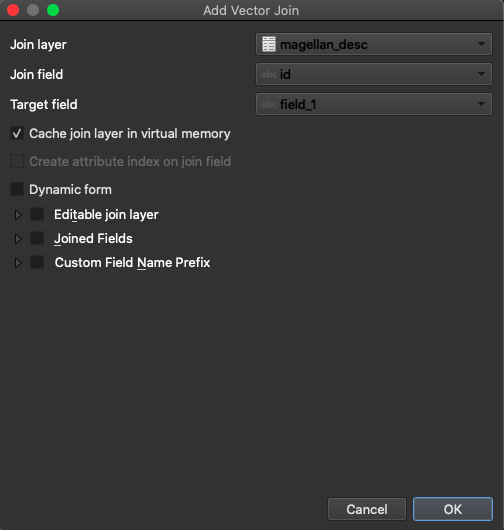Enable the Dynamic form checkbox
Viewport: 504px width, 530px height.
(x=17, y=189)
